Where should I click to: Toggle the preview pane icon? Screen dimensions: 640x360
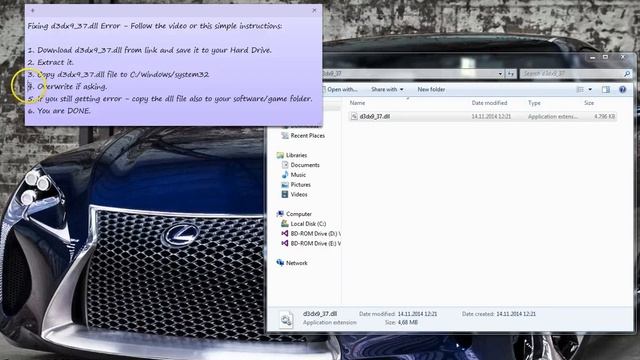click(606, 89)
